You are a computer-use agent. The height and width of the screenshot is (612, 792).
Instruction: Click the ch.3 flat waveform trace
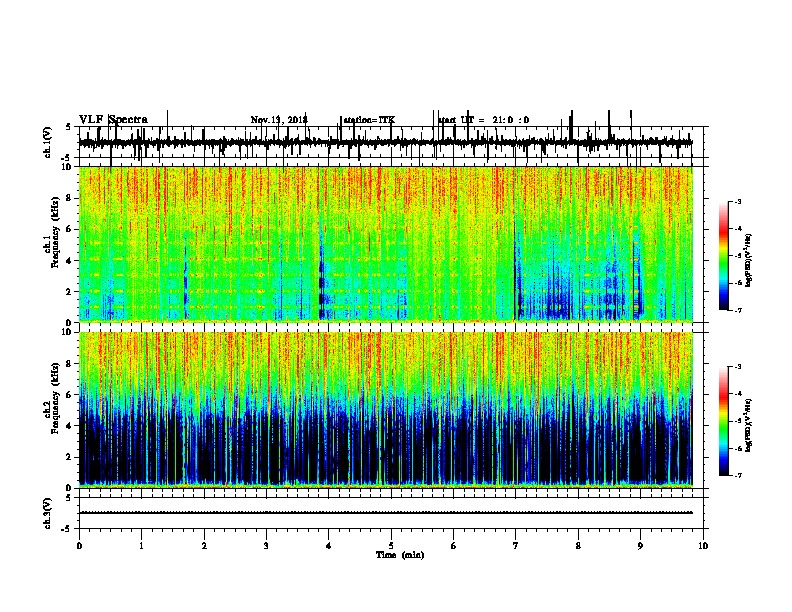tap(386, 513)
